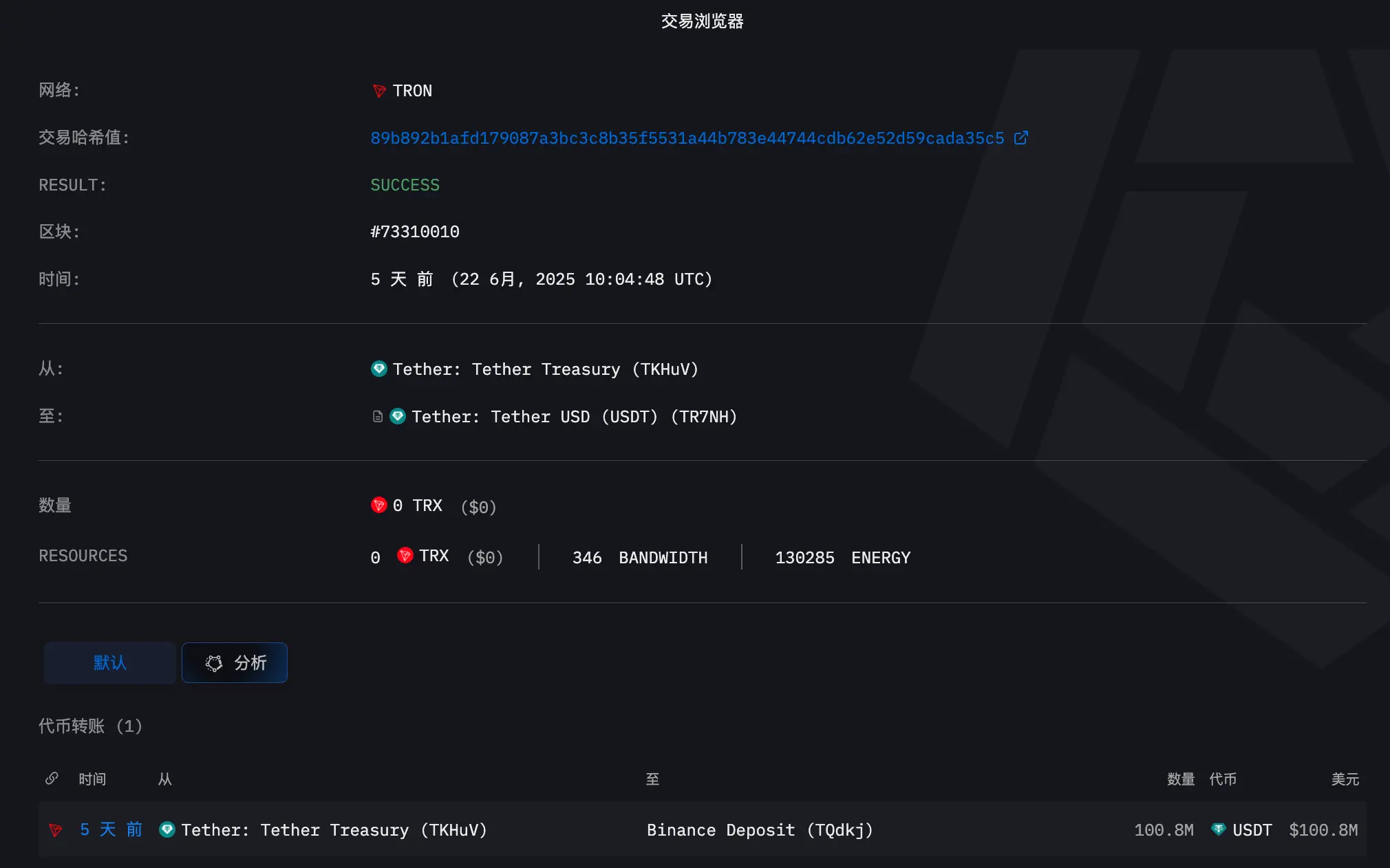
Task: Switch to the 分析 tab
Action: [x=234, y=662]
